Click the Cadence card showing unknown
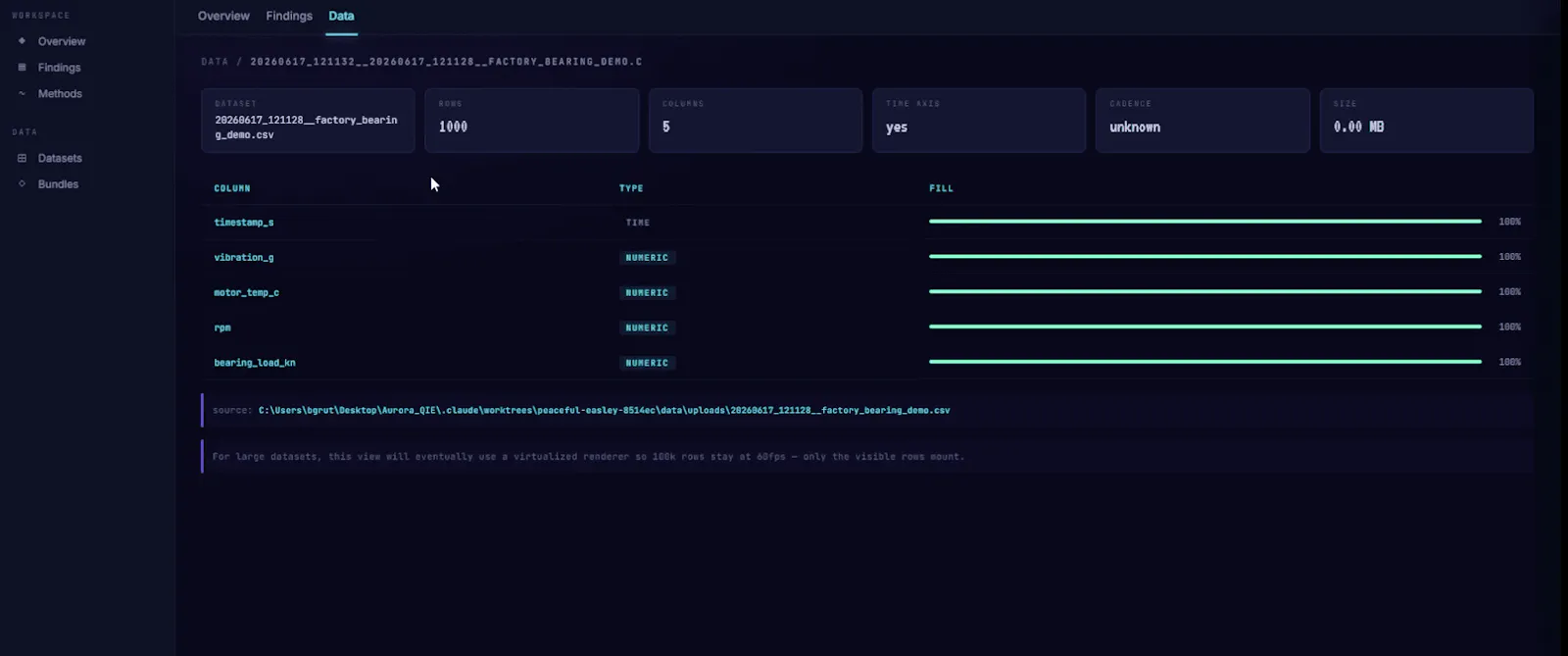The height and width of the screenshot is (656, 1568). pos(1202,121)
